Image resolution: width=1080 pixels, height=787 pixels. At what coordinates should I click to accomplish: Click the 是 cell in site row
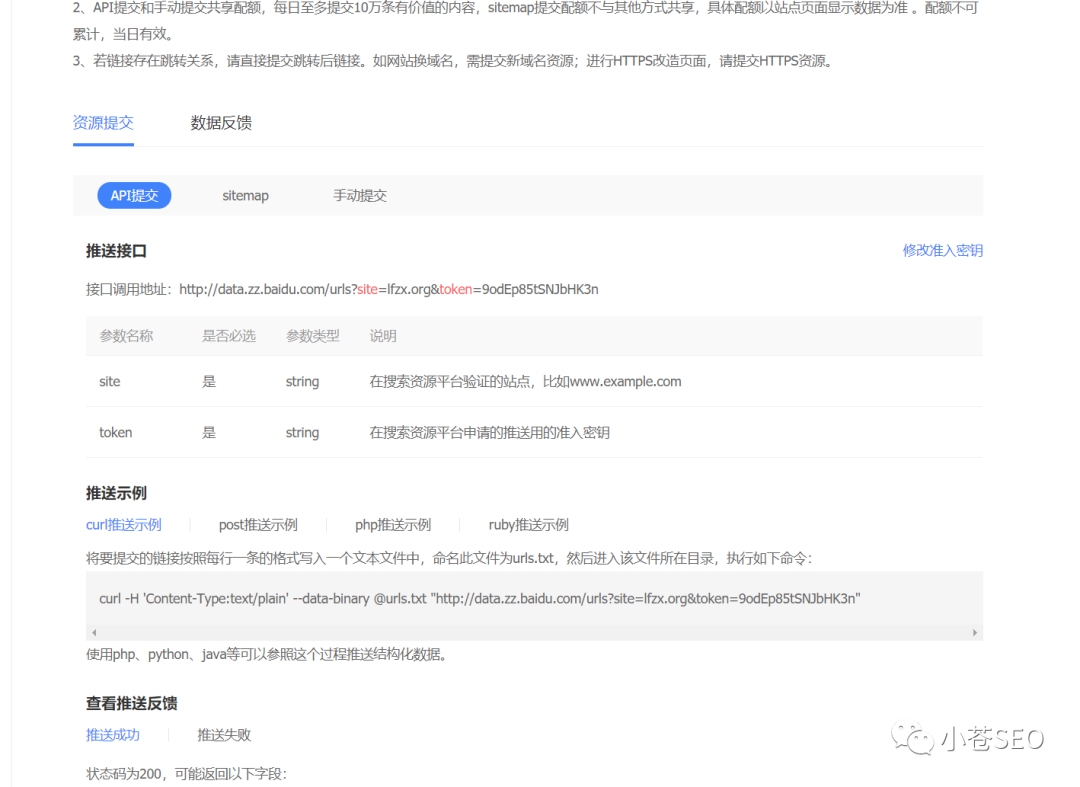[209, 381]
